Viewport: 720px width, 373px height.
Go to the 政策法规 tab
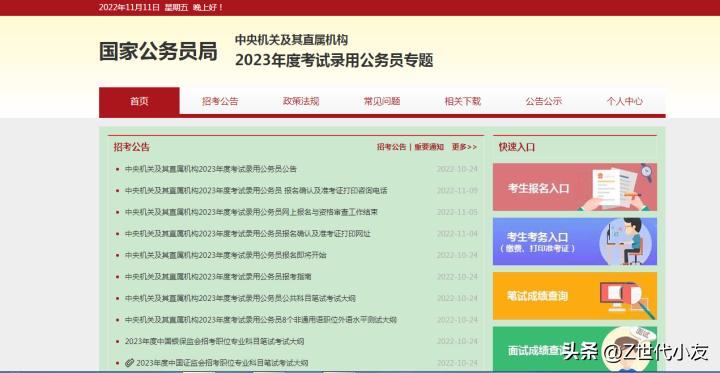(301, 101)
